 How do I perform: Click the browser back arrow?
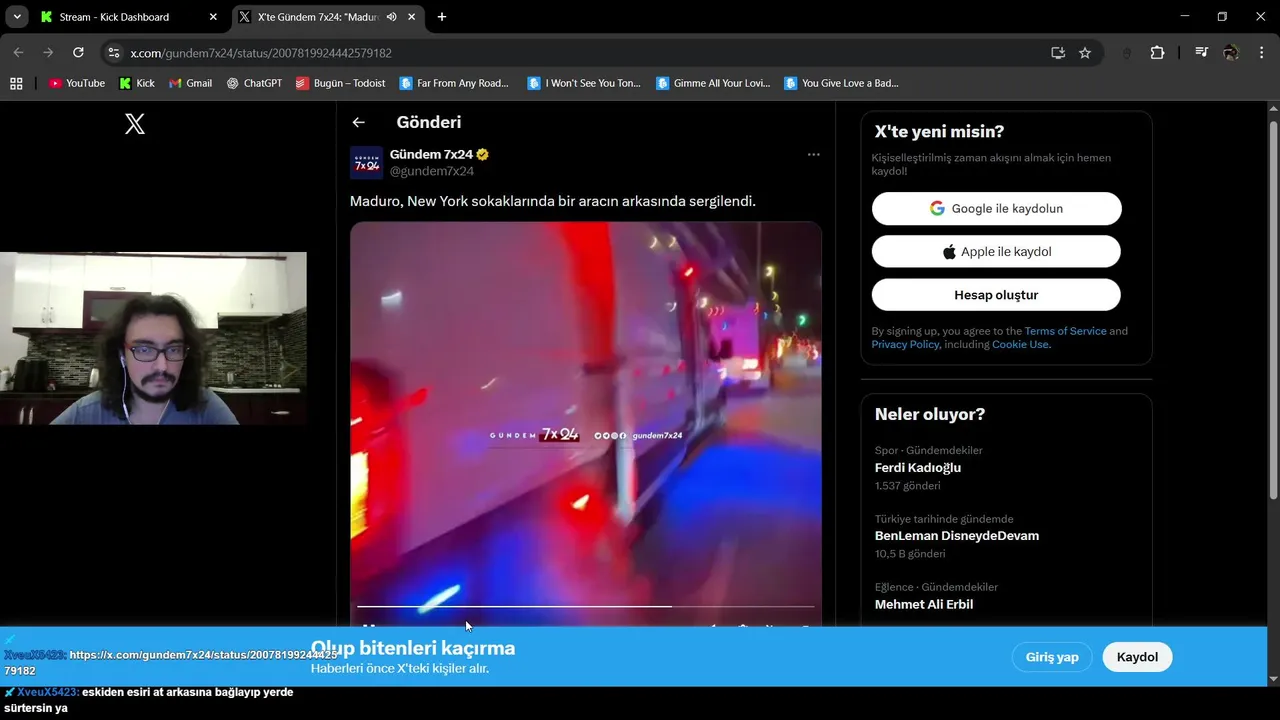(18, 52)
